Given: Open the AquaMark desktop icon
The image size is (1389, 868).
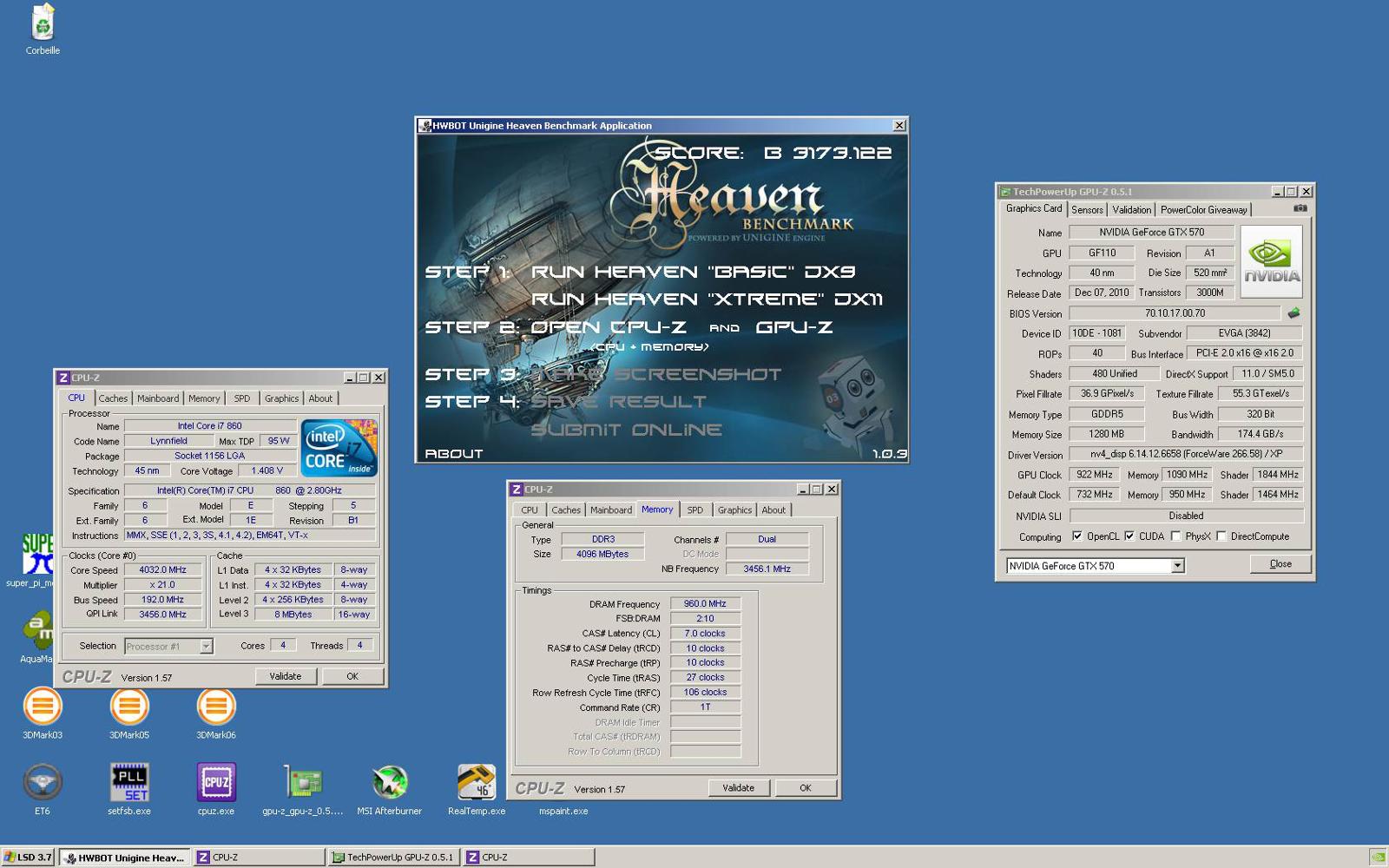Looking at the screenshot, I should (37, 630).
